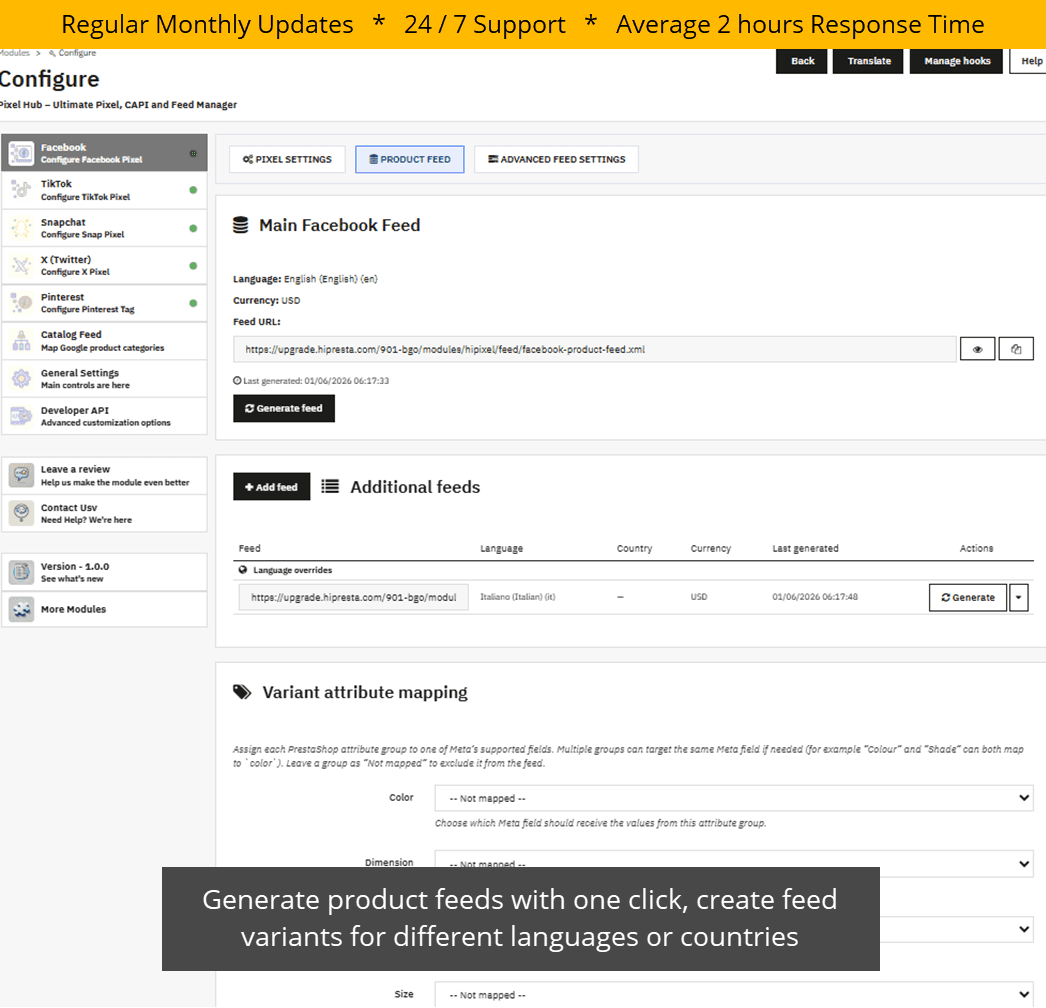Generate the Italian additional feed

[x=967, y=597]
